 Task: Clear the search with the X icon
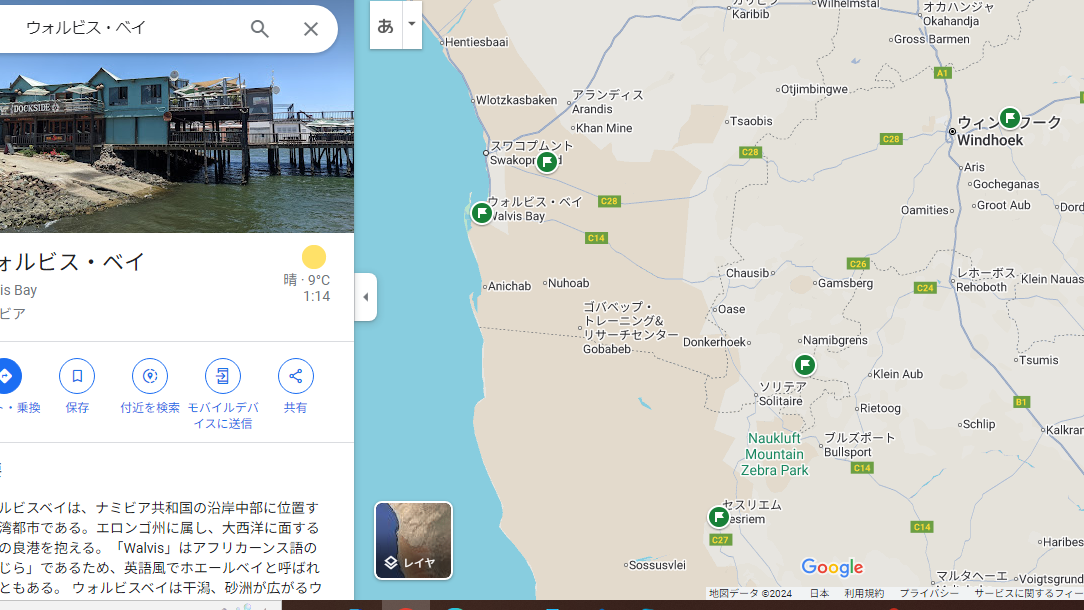coord(311,30)
